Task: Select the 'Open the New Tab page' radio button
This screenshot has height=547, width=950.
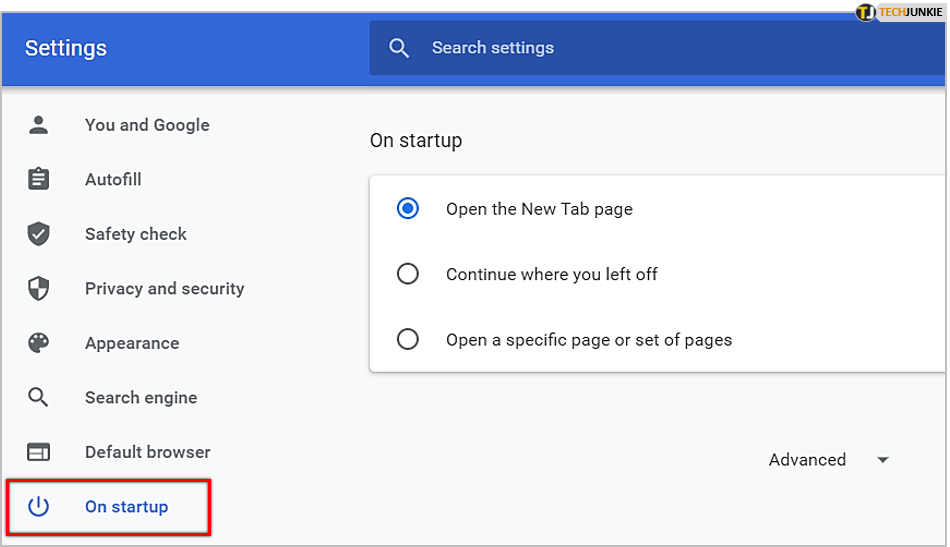Action: tap(408, 209)
